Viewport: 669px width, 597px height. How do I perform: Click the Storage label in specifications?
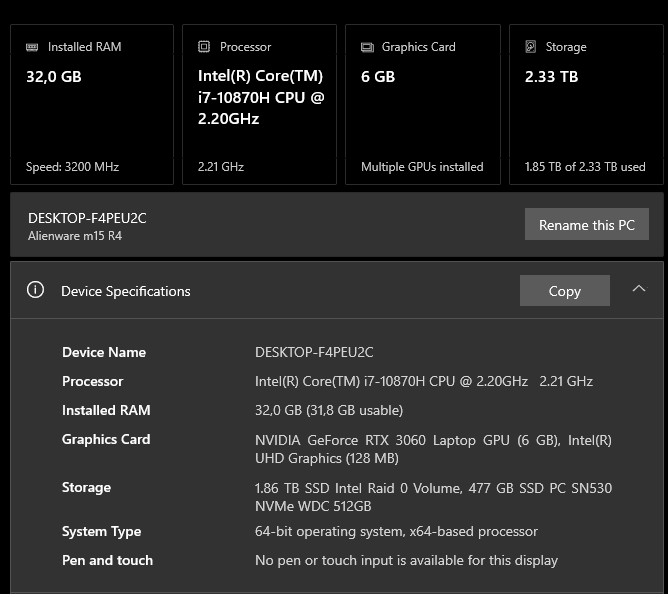click(87, 488)
